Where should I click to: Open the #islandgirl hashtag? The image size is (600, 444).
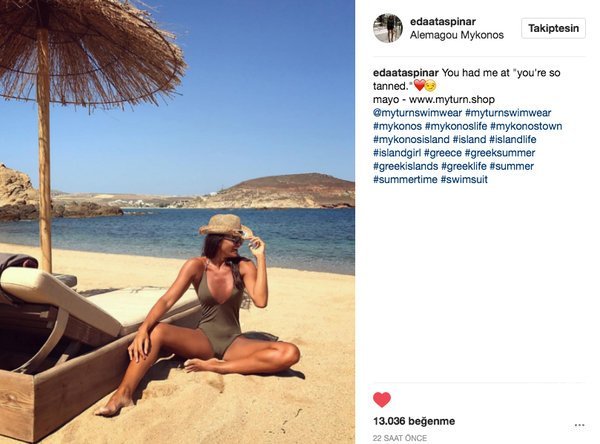click(397, 153)
